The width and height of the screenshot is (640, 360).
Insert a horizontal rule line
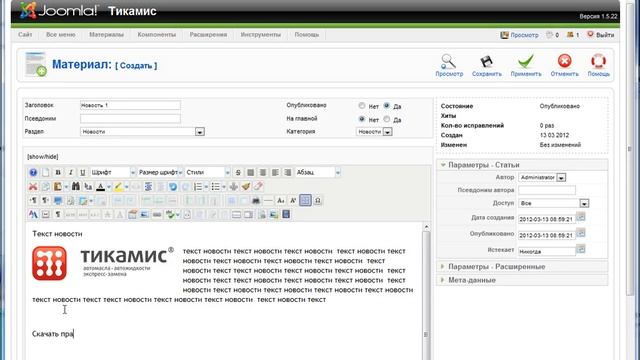pyautogui.click(x=268, y=200)
